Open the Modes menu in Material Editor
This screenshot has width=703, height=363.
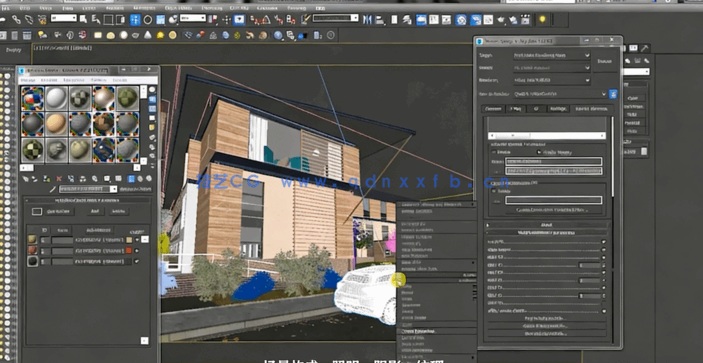click(27, 80)
